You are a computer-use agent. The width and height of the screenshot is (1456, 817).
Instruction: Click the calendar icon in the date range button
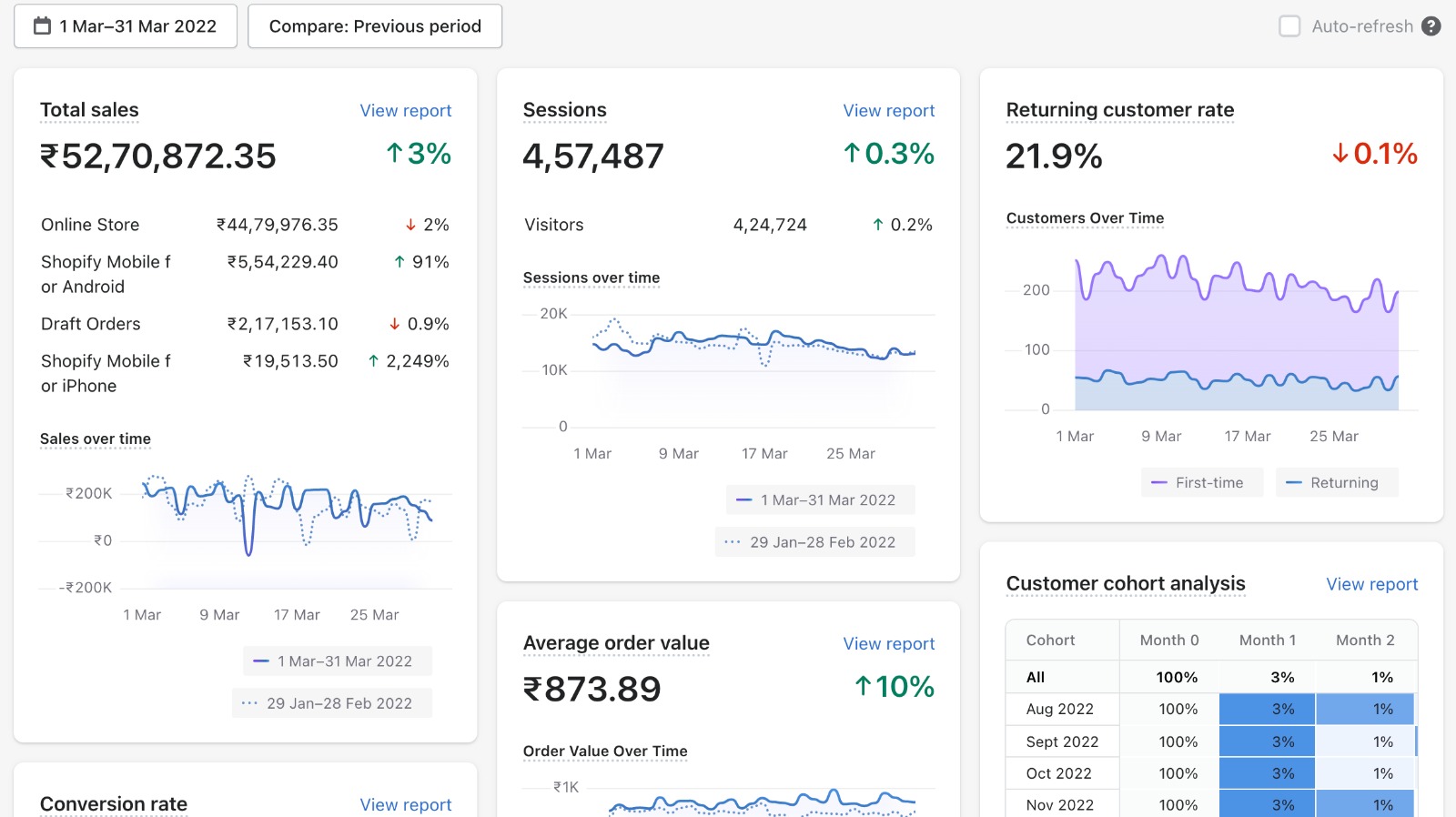click(42, 26)
